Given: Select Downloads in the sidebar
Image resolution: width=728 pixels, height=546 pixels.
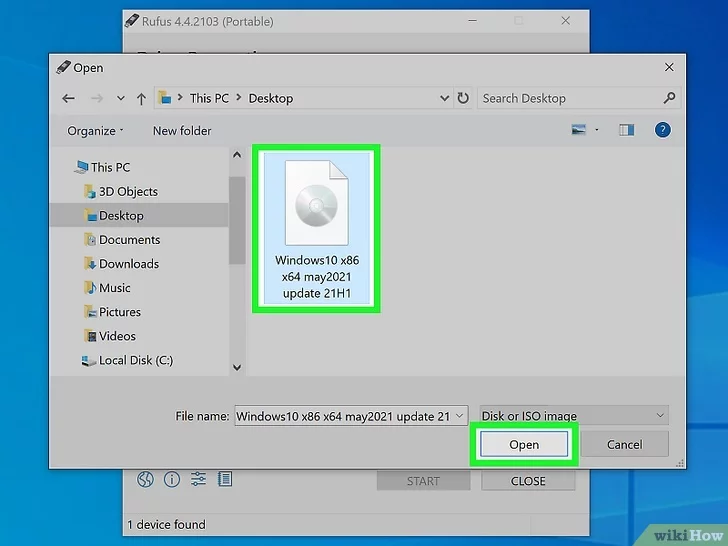Looking at the screenshot, I should 122,264.
